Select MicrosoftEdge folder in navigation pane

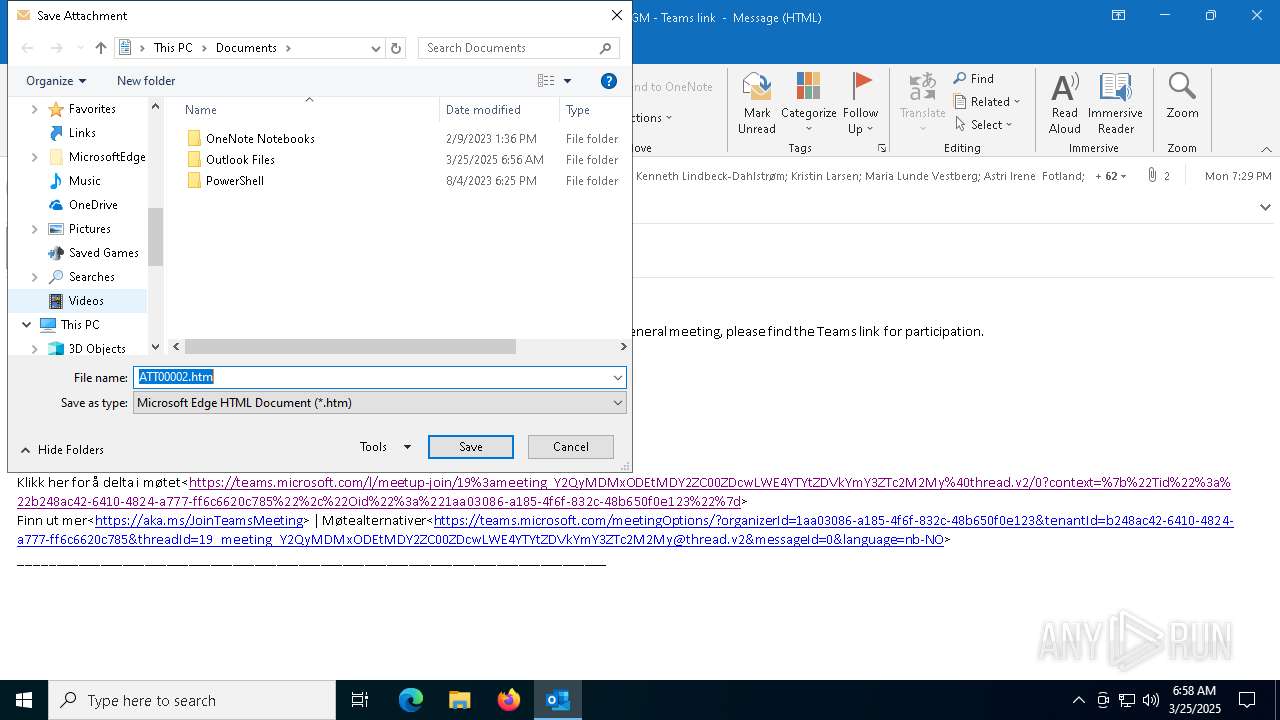pos(107,157)
